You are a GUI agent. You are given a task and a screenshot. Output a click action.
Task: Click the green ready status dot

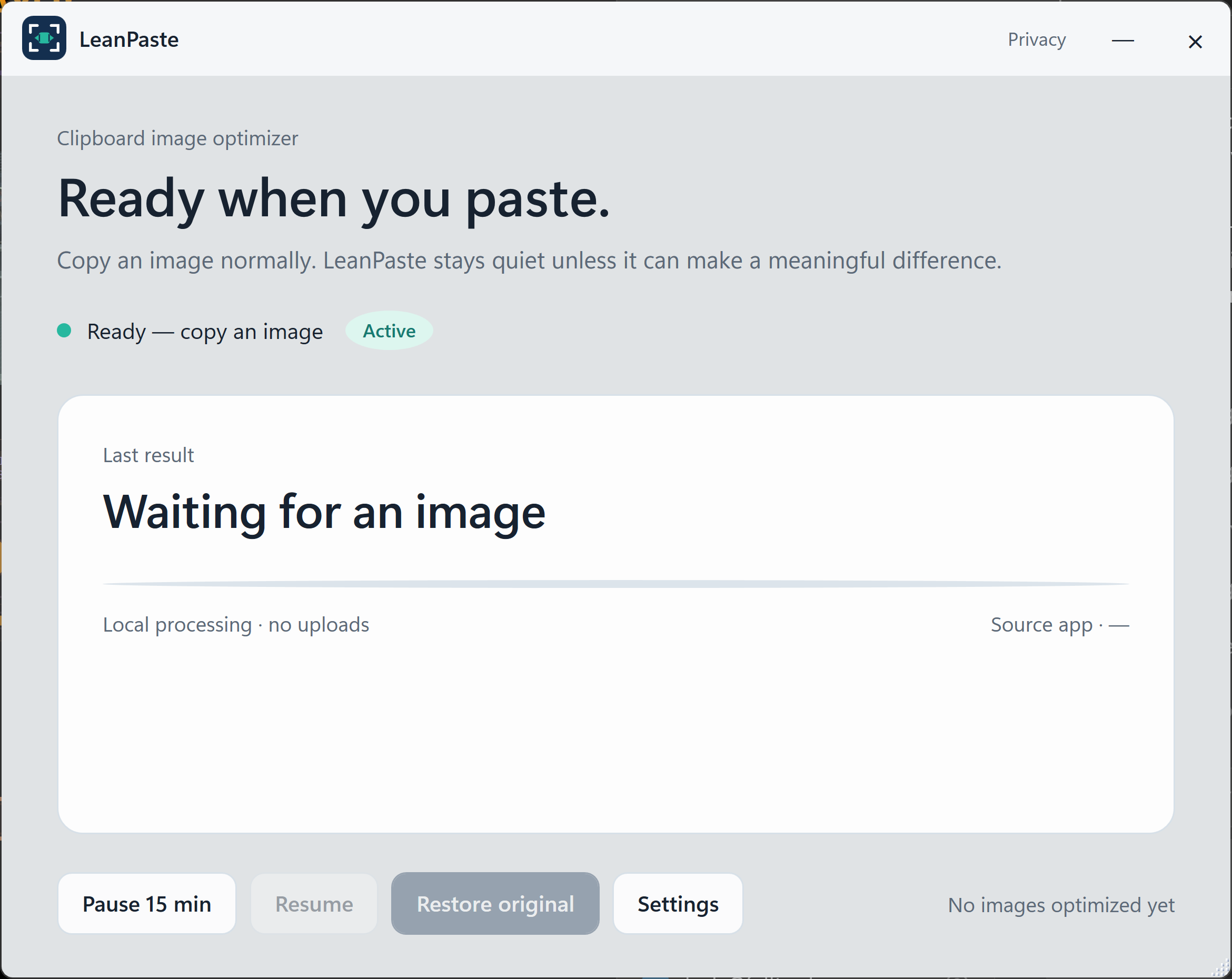coord(64,330)
